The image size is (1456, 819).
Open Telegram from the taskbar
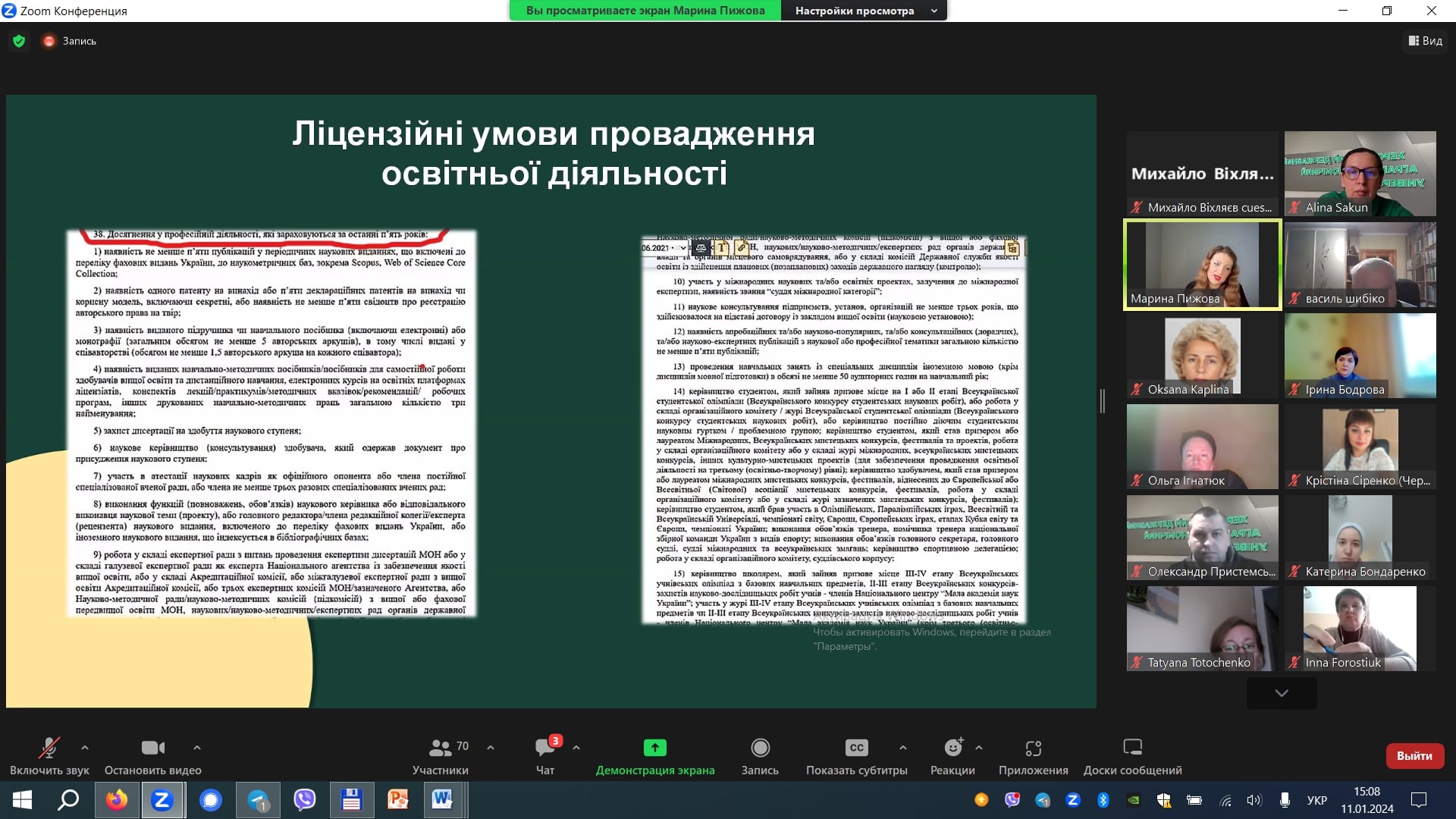(258, 800)
